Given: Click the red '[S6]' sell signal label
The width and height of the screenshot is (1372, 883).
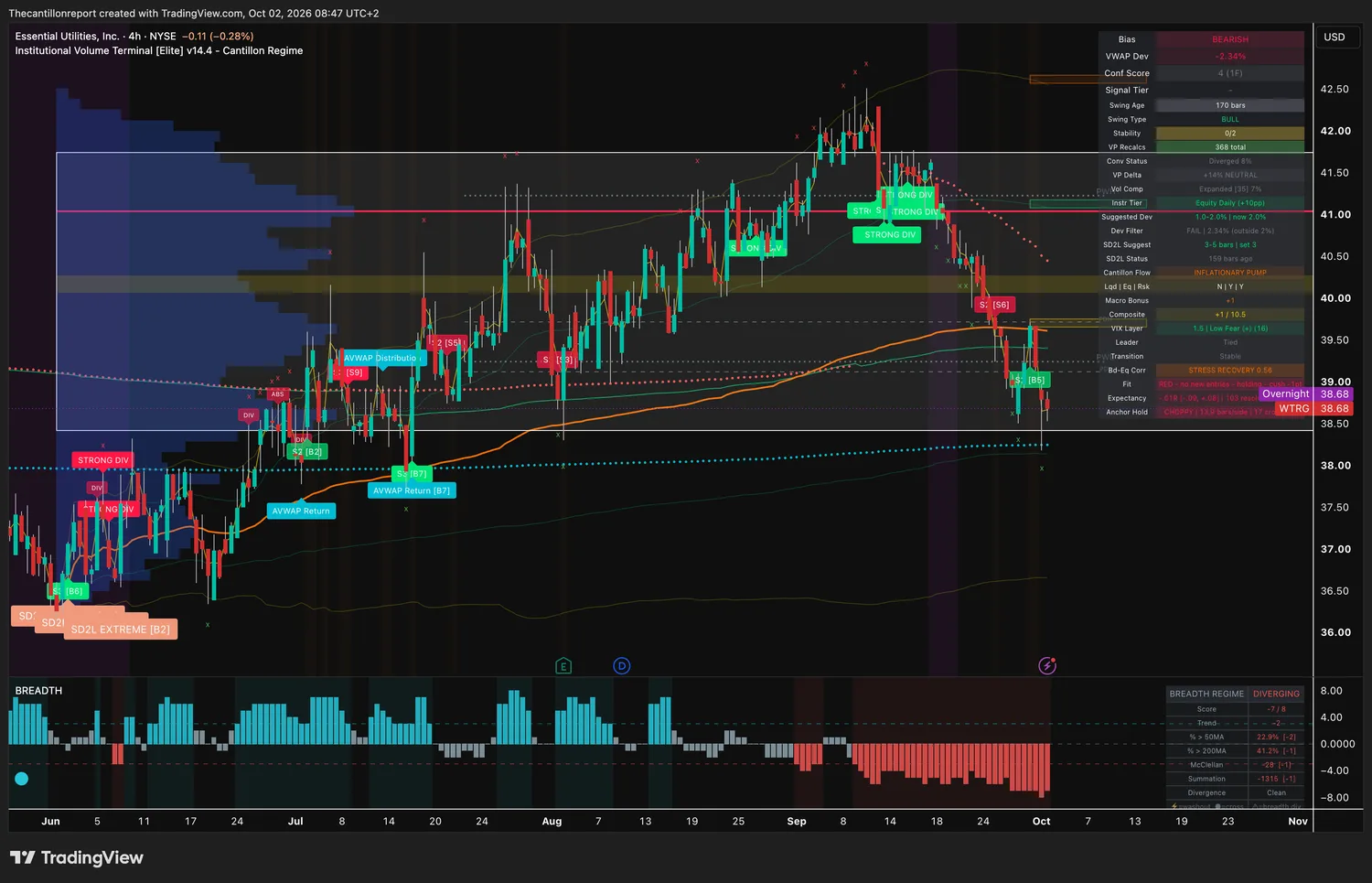Looking at the screenshot, I should pyautogui.click(x=995, y=305).
